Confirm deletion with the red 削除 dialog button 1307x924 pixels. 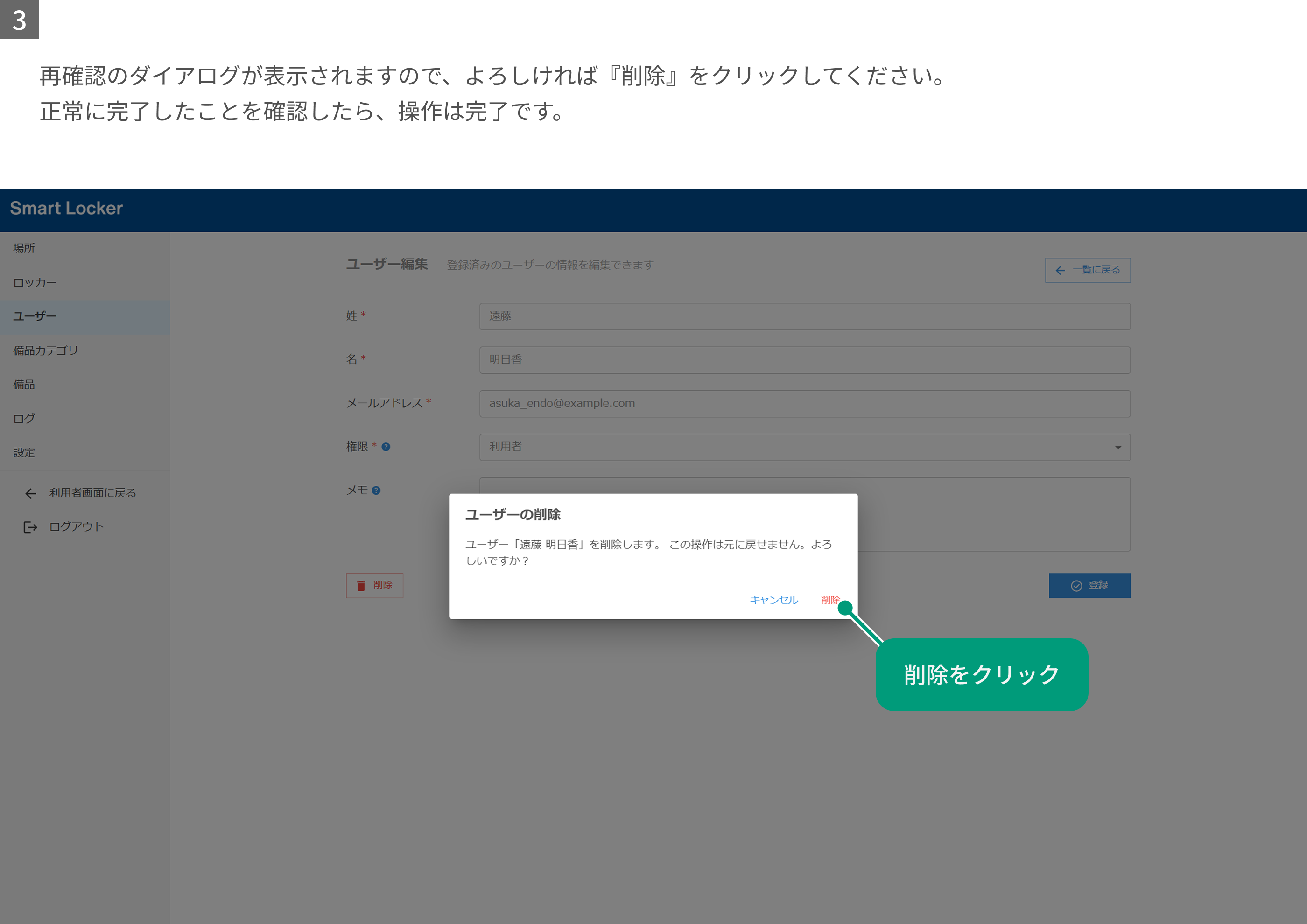(830, 600)
